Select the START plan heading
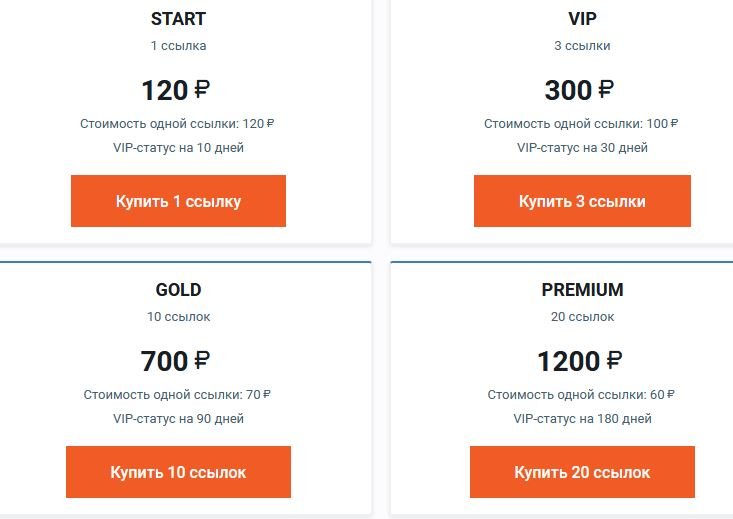The image size is (733, 519). pos(178,19)
